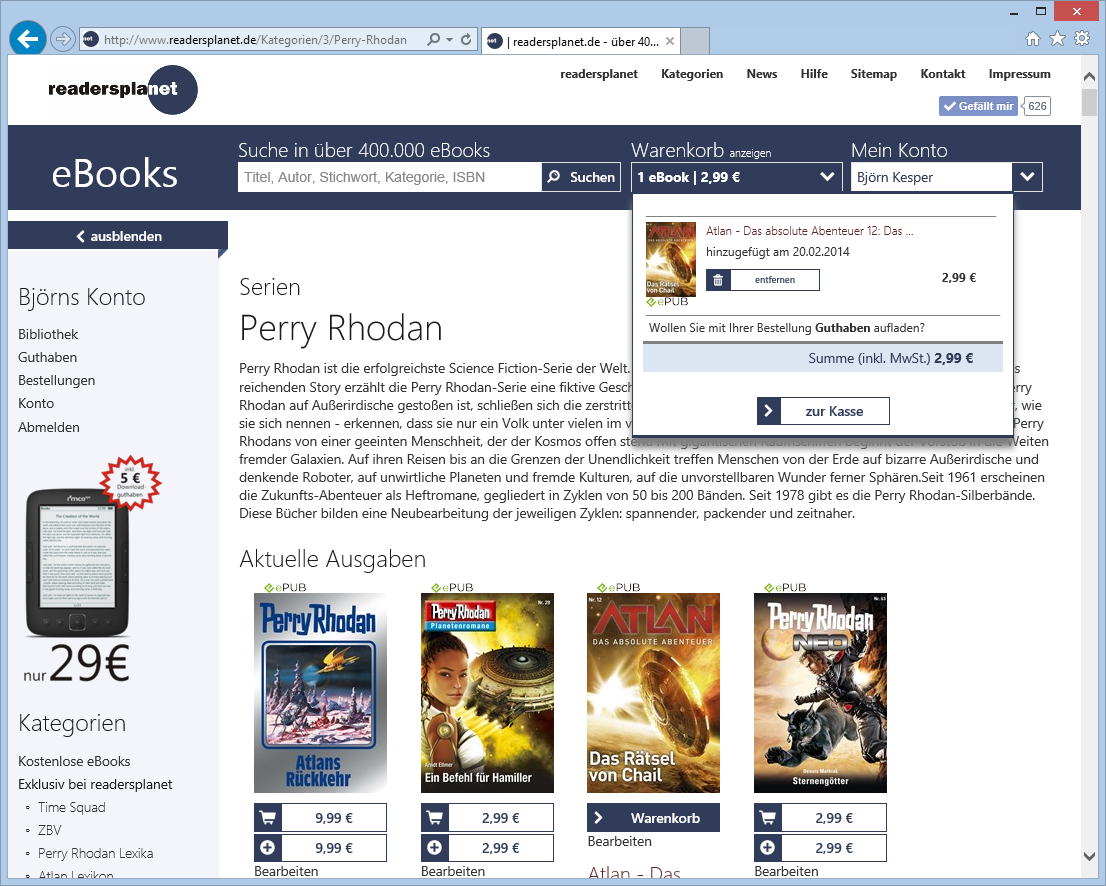Click Bearbeiten under Sternengötter
1106x886 pixels.
786,872
